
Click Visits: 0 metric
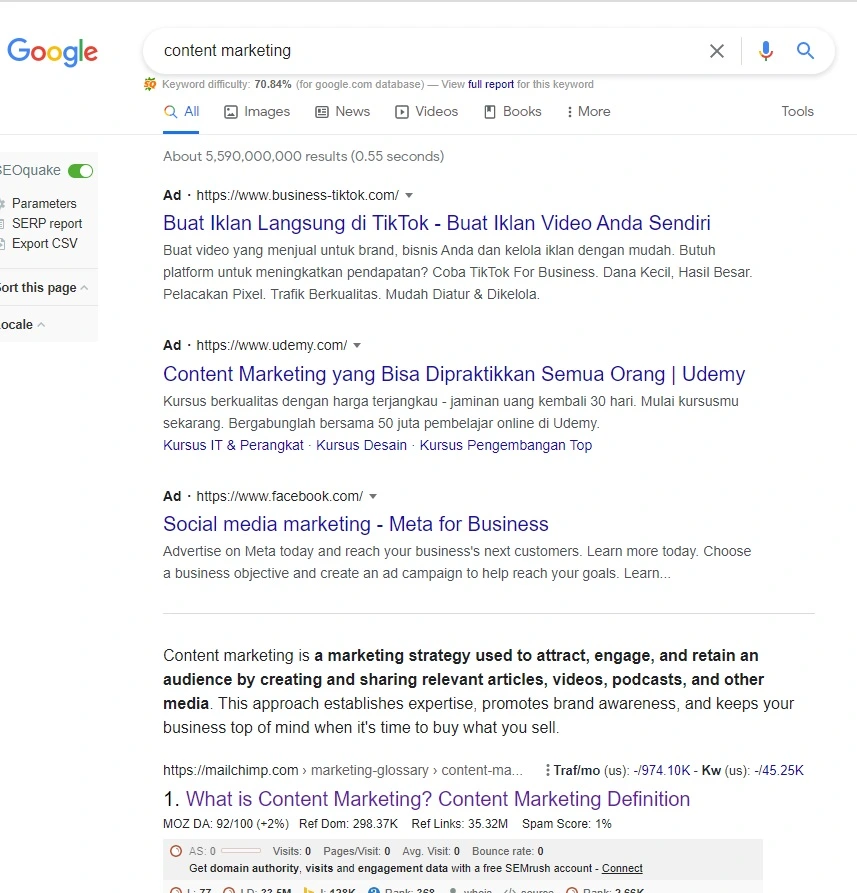pos(292,851)
